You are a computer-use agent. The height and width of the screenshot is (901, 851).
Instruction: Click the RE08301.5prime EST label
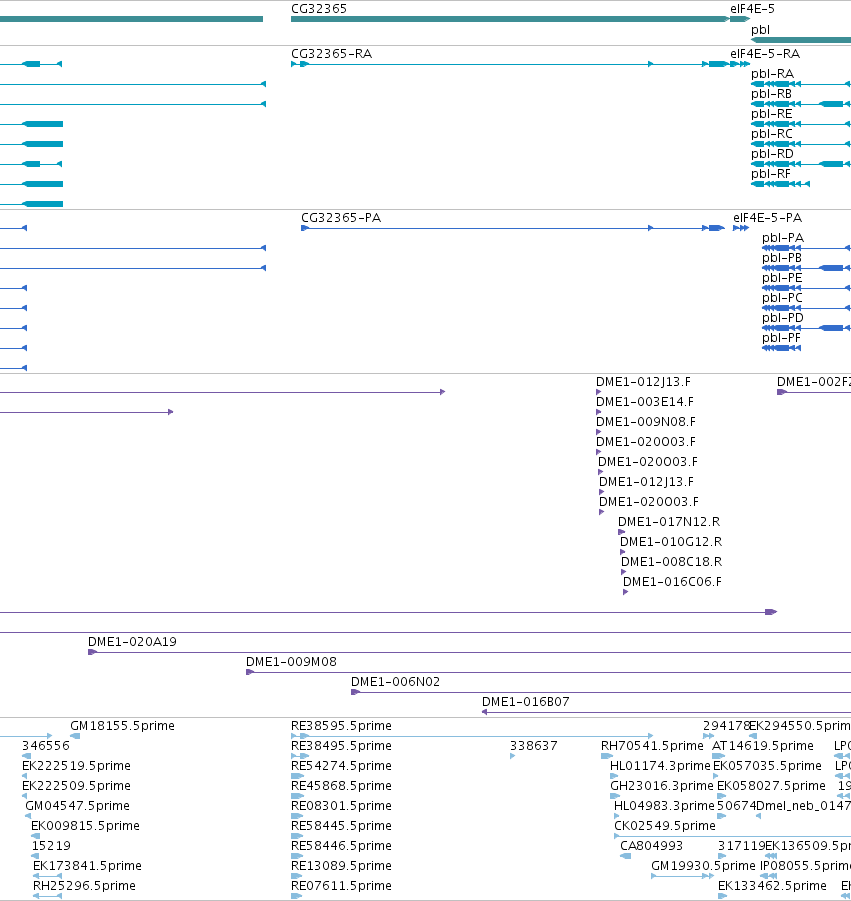(341, 806)
